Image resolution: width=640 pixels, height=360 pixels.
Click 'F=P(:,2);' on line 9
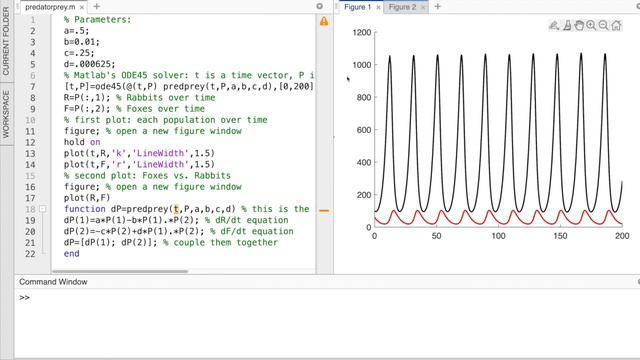tap(87, 109)
